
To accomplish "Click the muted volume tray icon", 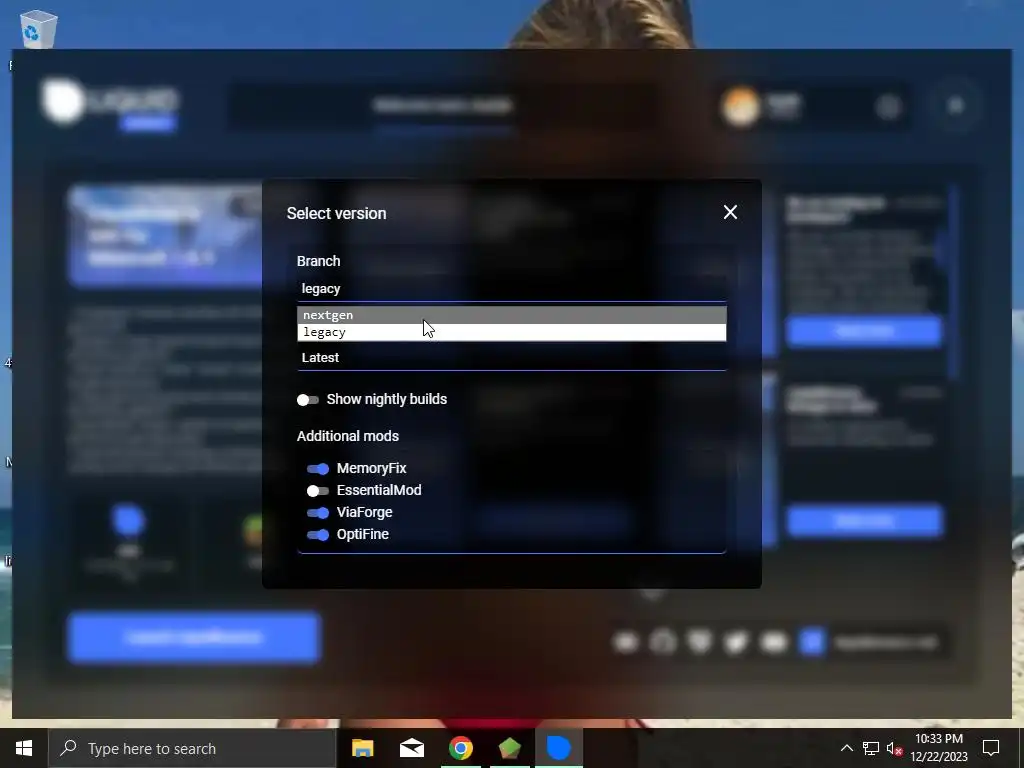I will (x=894, y=748).
